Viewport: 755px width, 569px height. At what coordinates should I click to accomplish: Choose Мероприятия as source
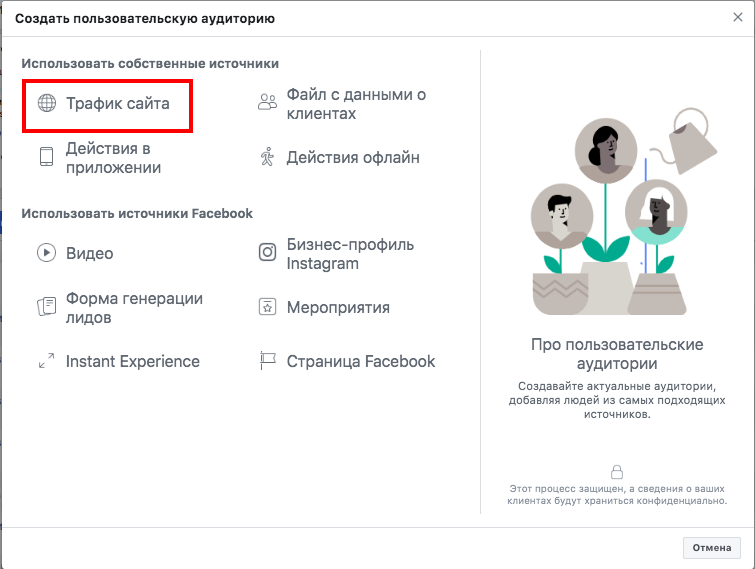[x=338, y=307]
